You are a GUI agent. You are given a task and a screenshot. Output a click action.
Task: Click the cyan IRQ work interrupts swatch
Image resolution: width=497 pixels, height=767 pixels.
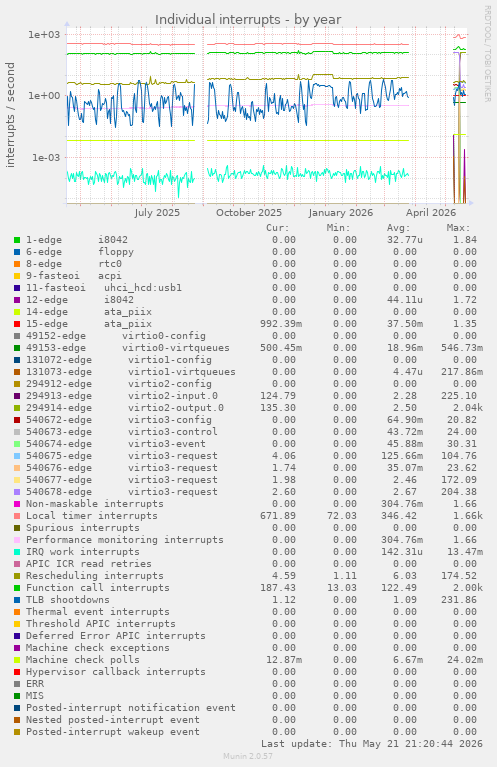pyautogui.click(x=17, y=552)
